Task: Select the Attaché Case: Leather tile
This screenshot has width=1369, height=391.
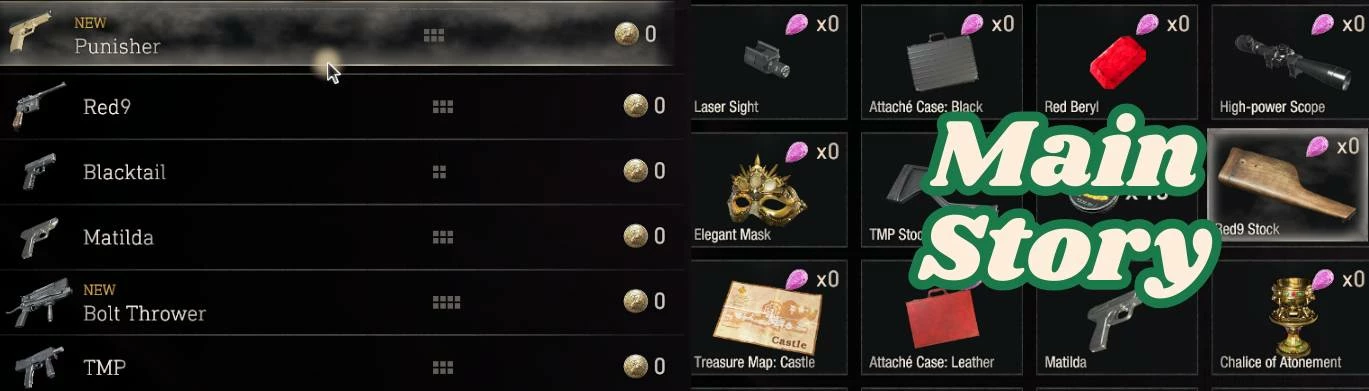Action: [943, 318]
